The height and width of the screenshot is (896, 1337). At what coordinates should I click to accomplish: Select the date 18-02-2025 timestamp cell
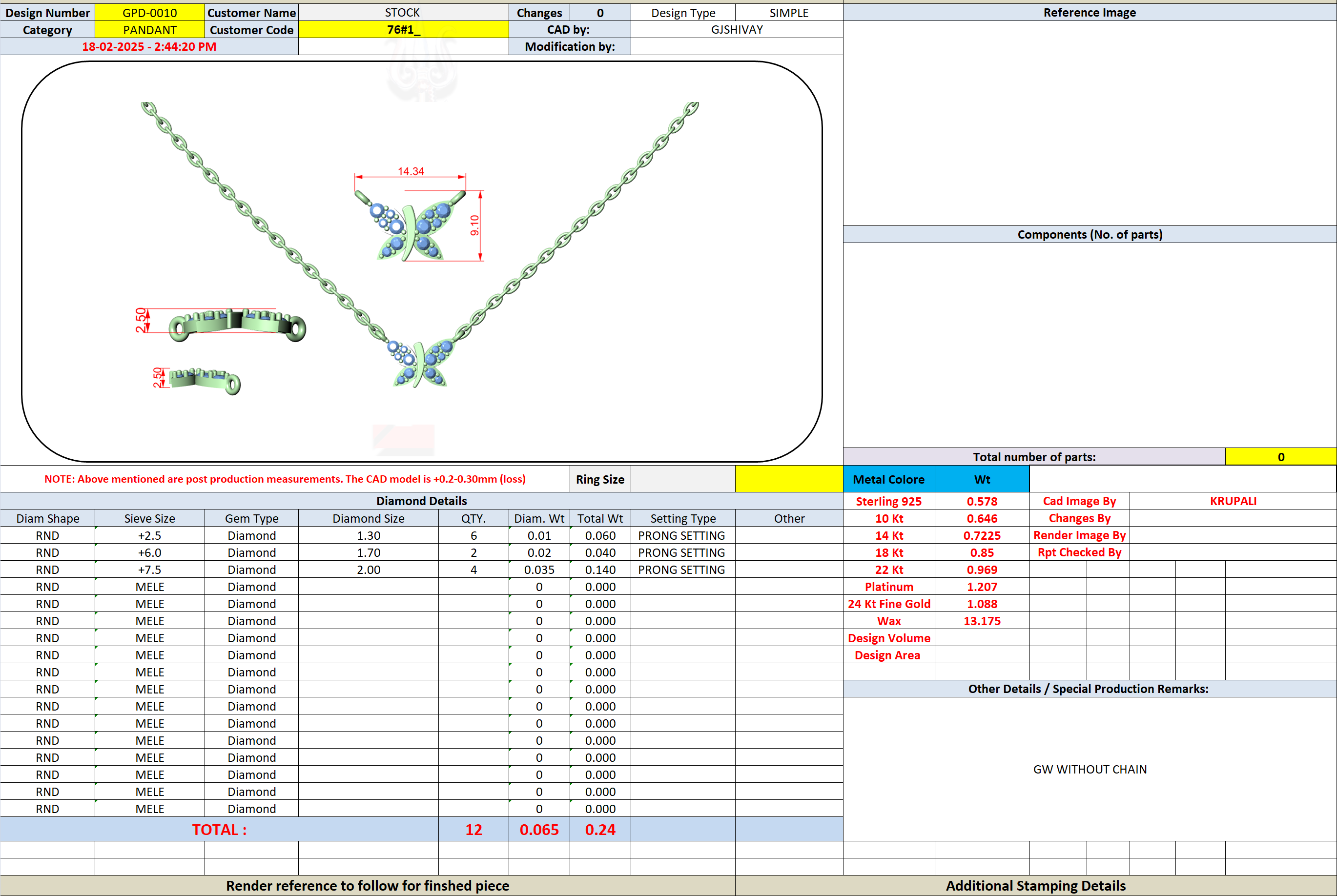coord(149,47)
